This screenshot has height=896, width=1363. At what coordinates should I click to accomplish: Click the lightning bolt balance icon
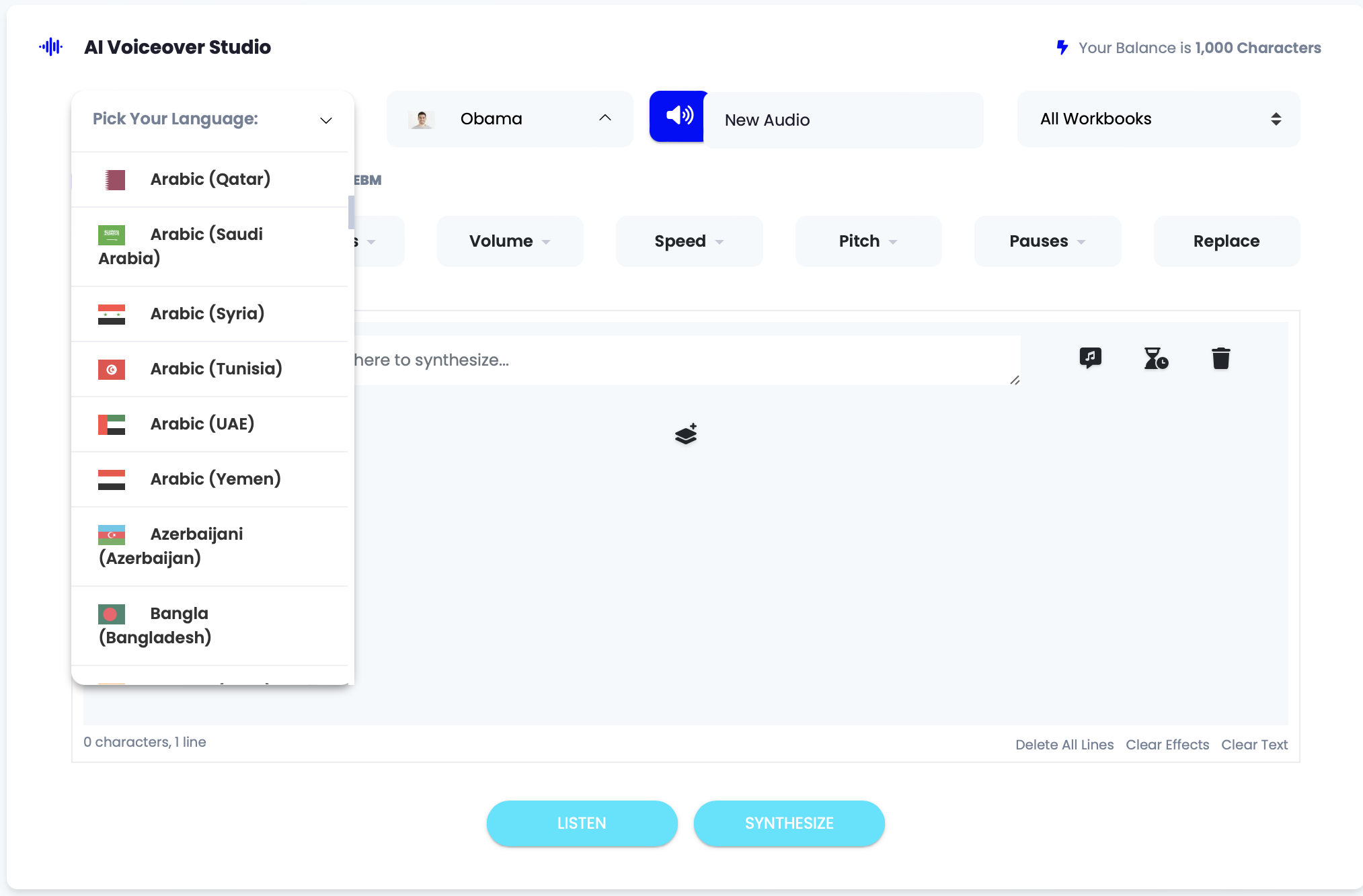[x=1062, y=48]
